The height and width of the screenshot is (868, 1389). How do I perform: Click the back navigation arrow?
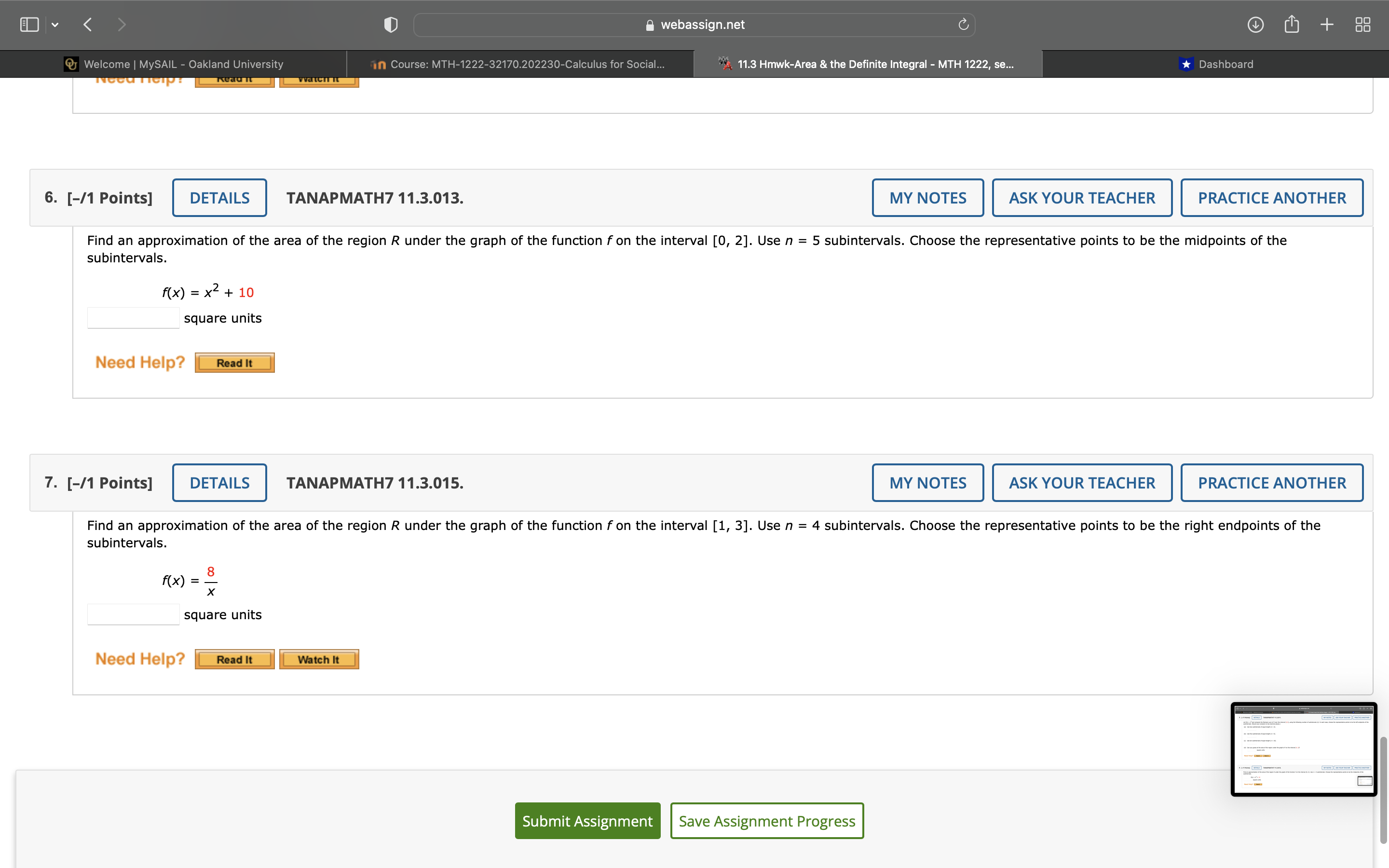point(87,24)
